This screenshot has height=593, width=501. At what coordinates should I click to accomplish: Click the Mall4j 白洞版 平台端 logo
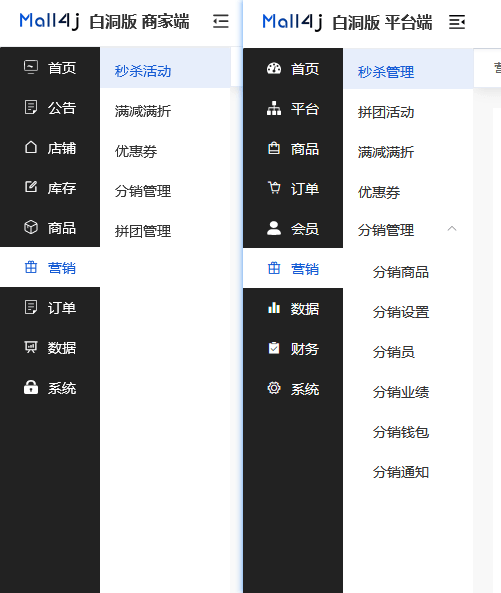pyautogui.click(x=347, y=22)
